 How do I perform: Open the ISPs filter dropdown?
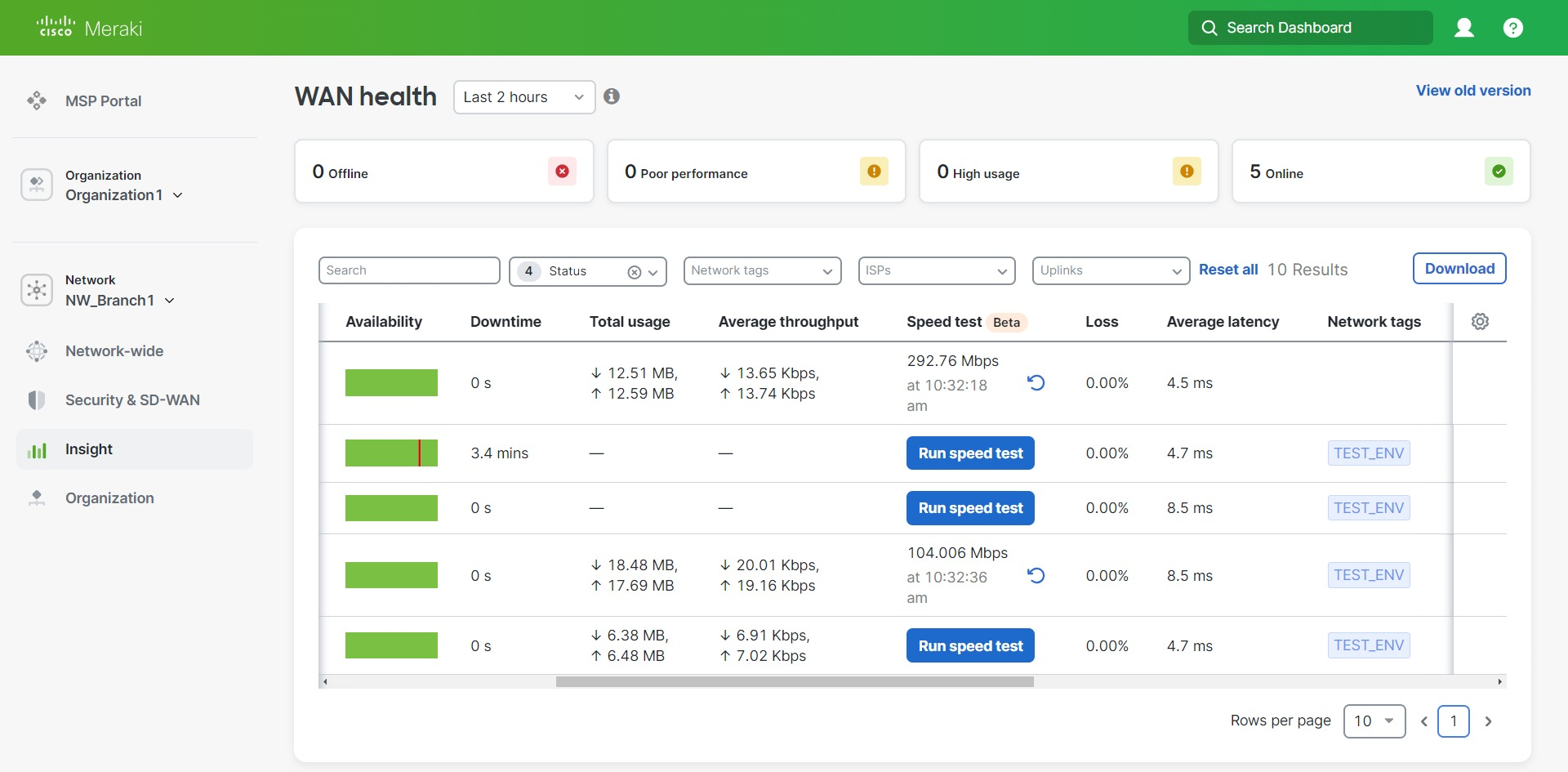pos(936,270)
